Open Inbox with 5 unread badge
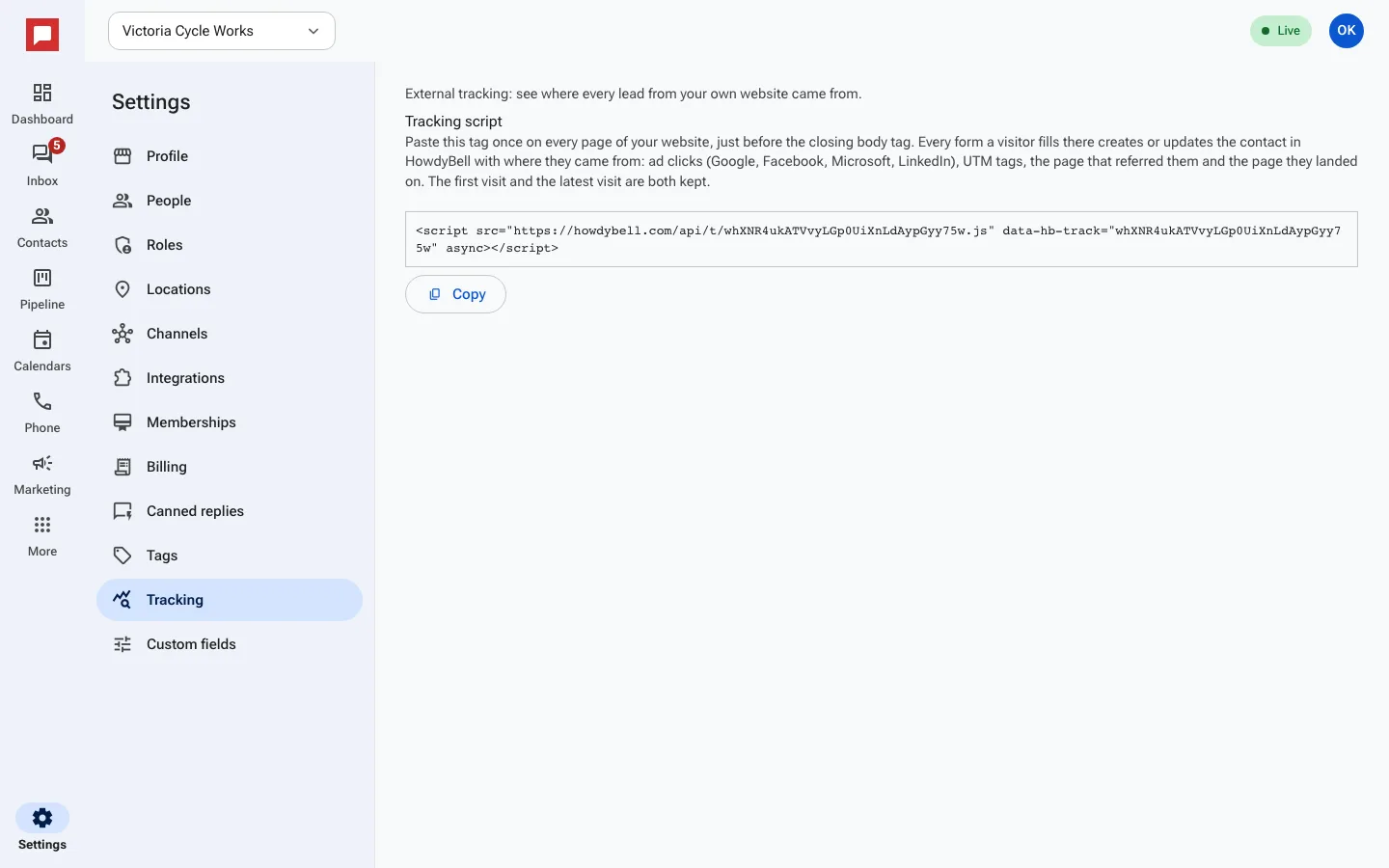This screenshot has height=868, width=1389. tap(42, 154)
